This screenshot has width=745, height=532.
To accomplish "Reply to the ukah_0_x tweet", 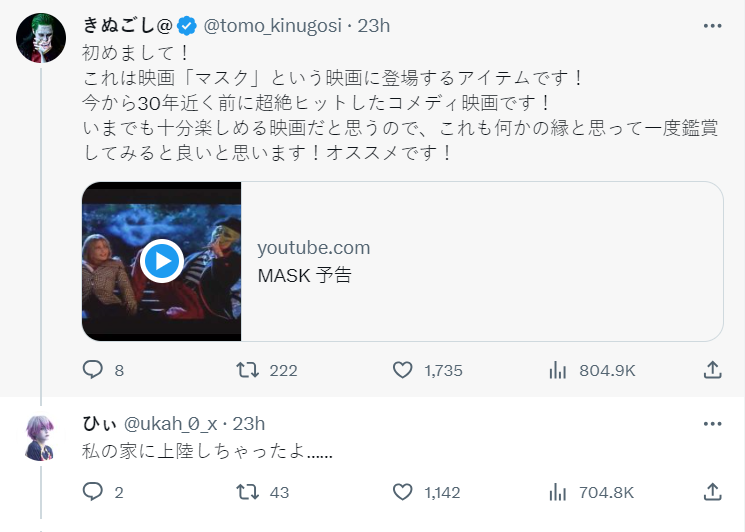I will (x=93, y=491).
